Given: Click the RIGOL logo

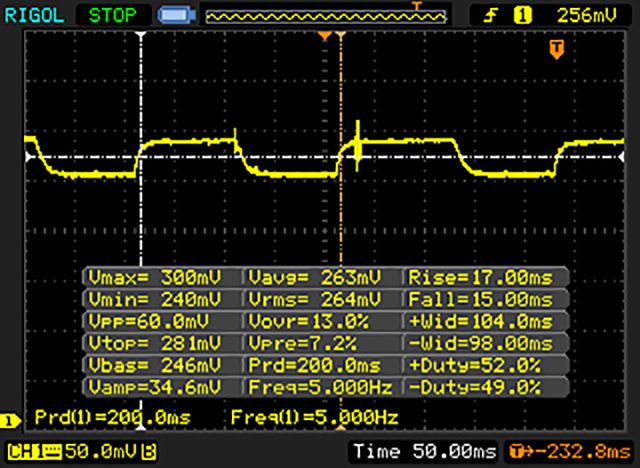Looking at the screenshot, I should (34, 16).
